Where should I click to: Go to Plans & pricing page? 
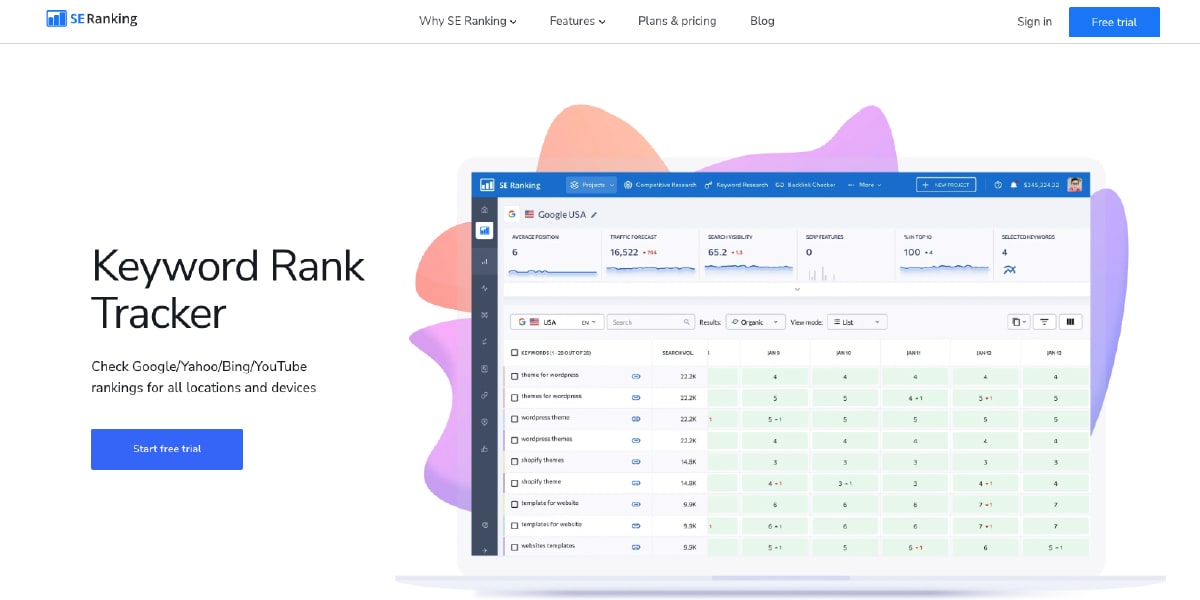tap(677, 21)
